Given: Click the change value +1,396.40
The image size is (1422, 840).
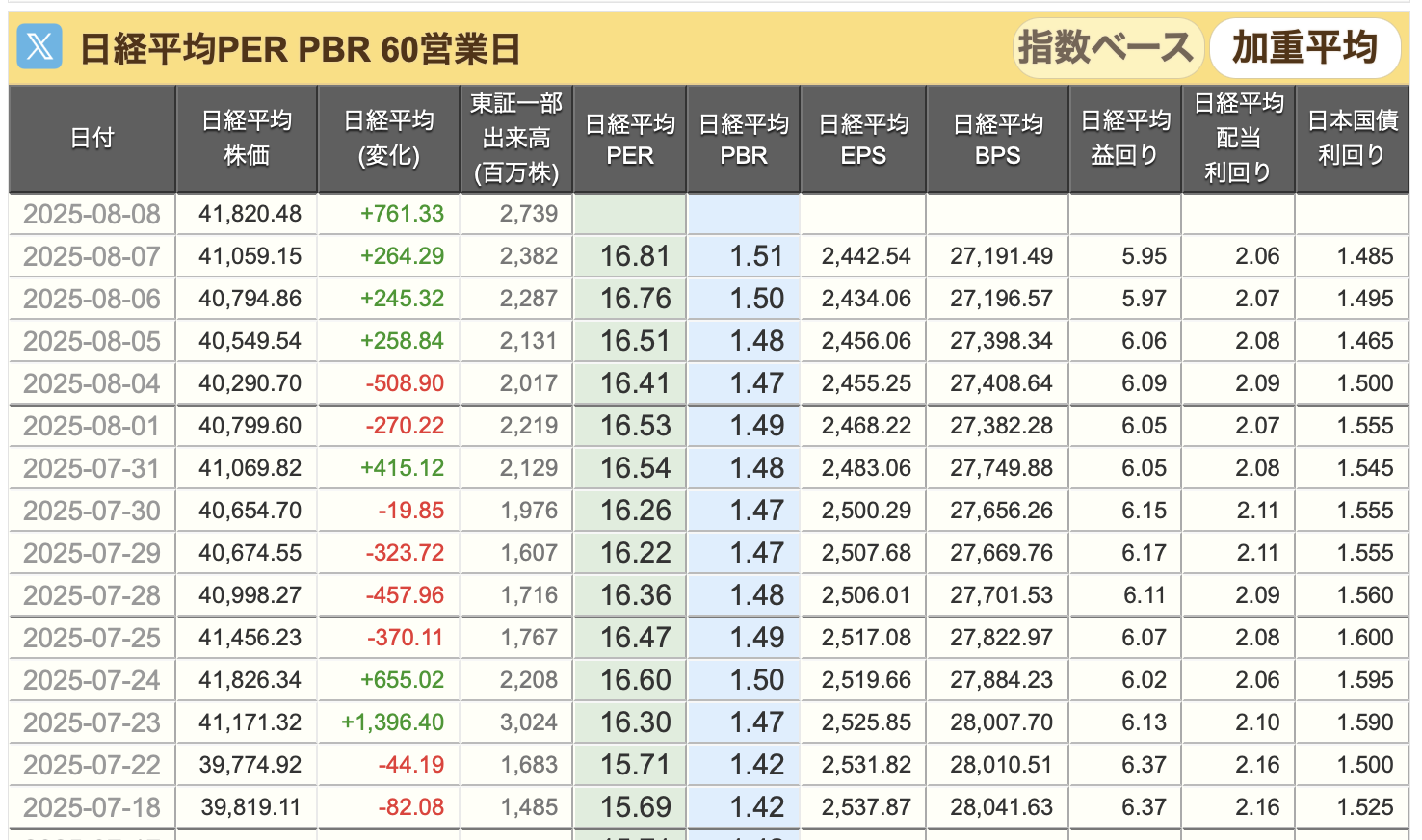Looking at the screenshot, I should [x=393, y=722].
